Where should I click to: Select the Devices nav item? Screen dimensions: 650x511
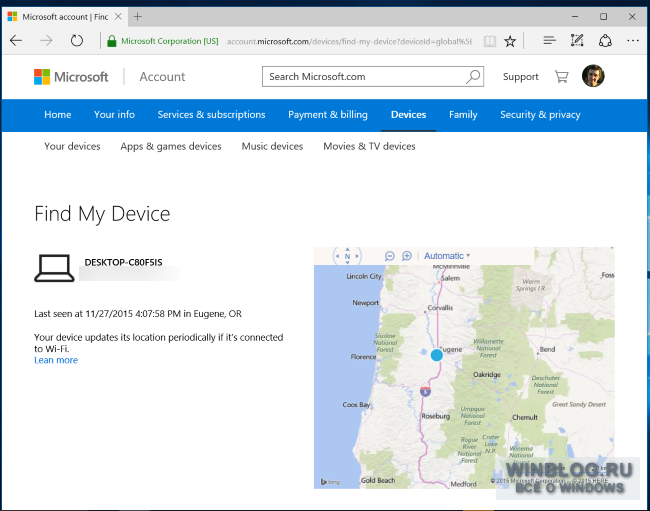(408, 115)
